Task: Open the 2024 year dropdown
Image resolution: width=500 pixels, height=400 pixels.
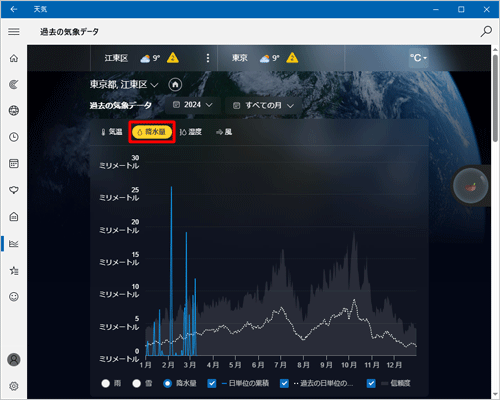Action: (193, 105)
